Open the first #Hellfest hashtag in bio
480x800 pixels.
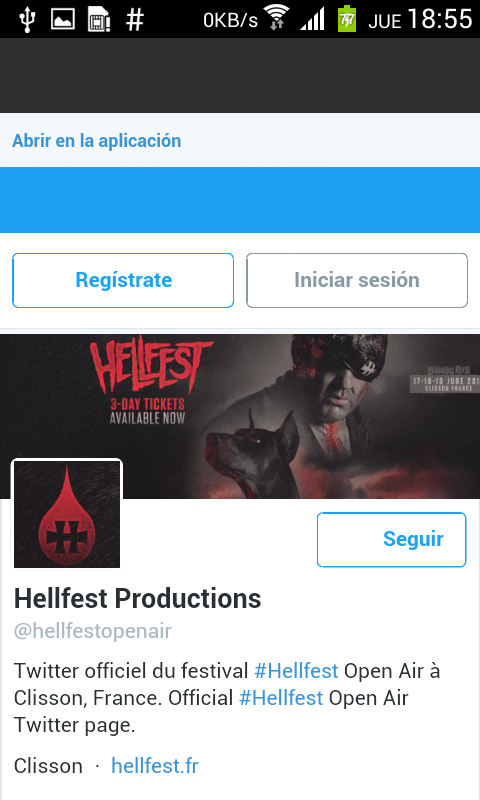[x=296, y=670]
